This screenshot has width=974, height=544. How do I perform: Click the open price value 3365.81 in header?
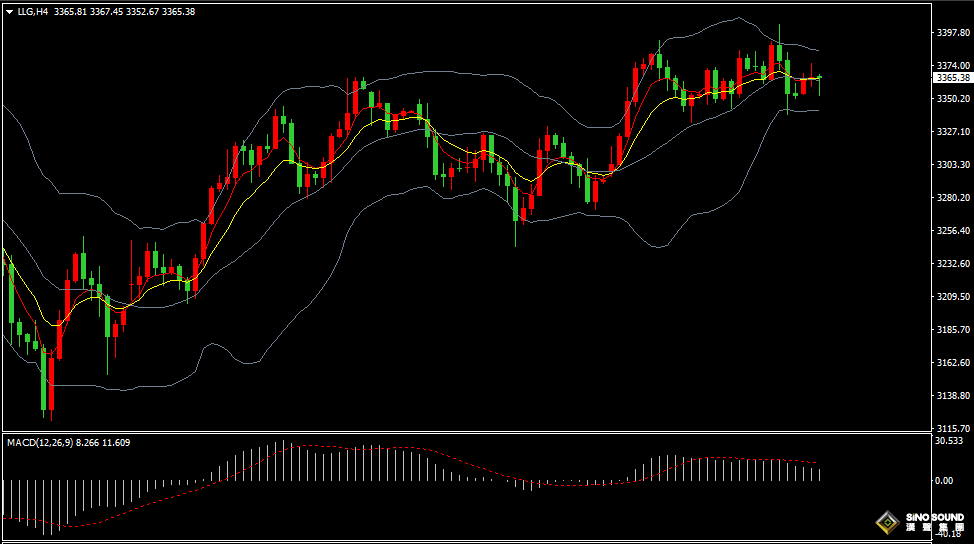coord(70,12)
